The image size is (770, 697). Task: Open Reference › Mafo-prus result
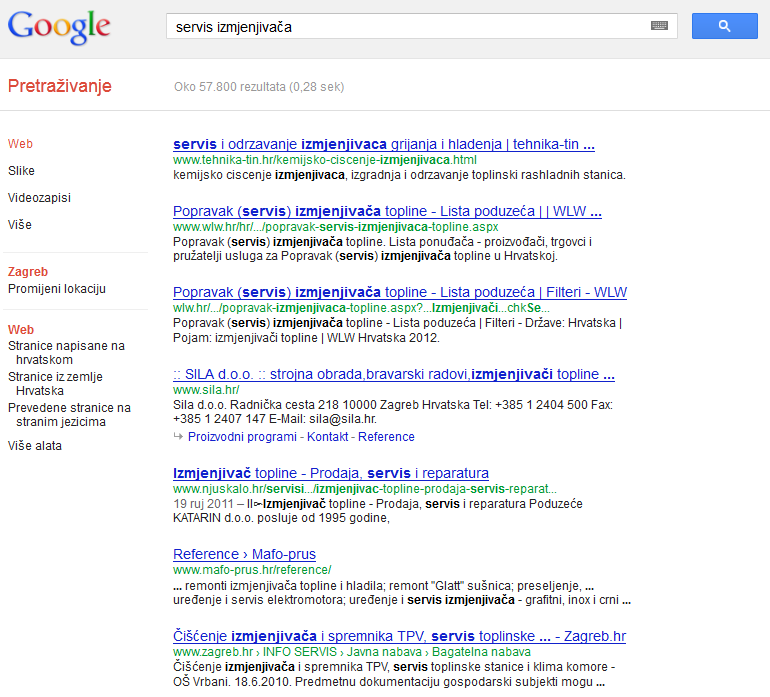tap(245, 554)
